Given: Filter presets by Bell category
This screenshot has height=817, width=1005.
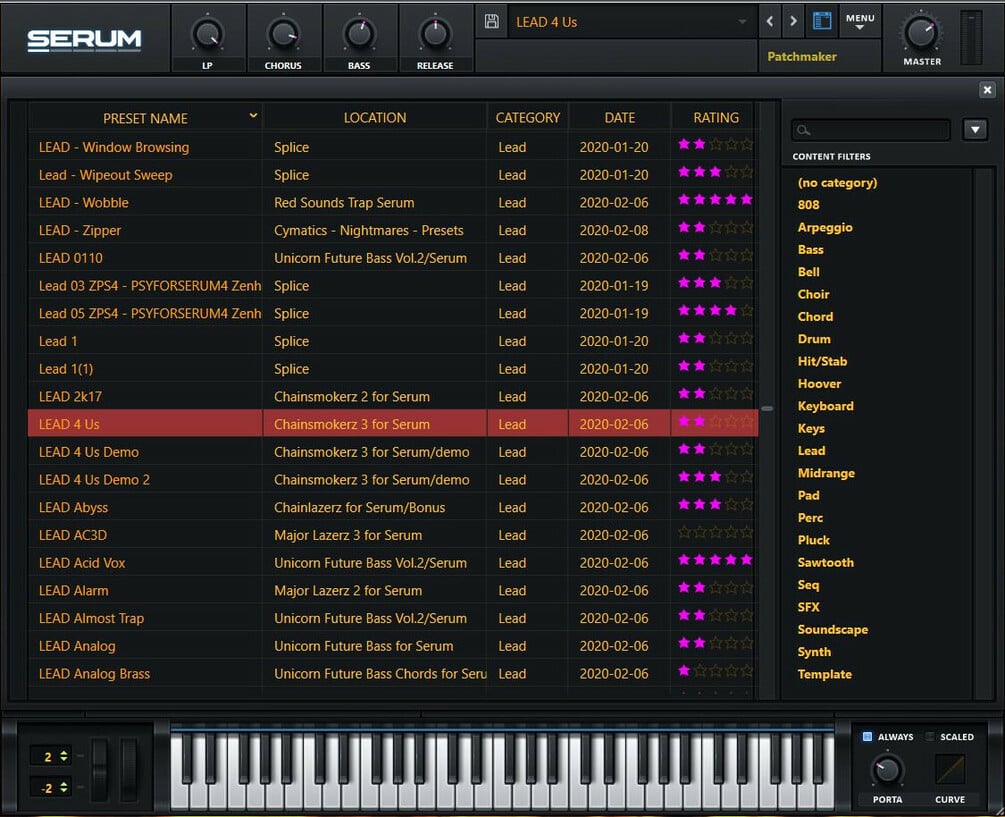Looking at the screenshot, I should point(808,272).
